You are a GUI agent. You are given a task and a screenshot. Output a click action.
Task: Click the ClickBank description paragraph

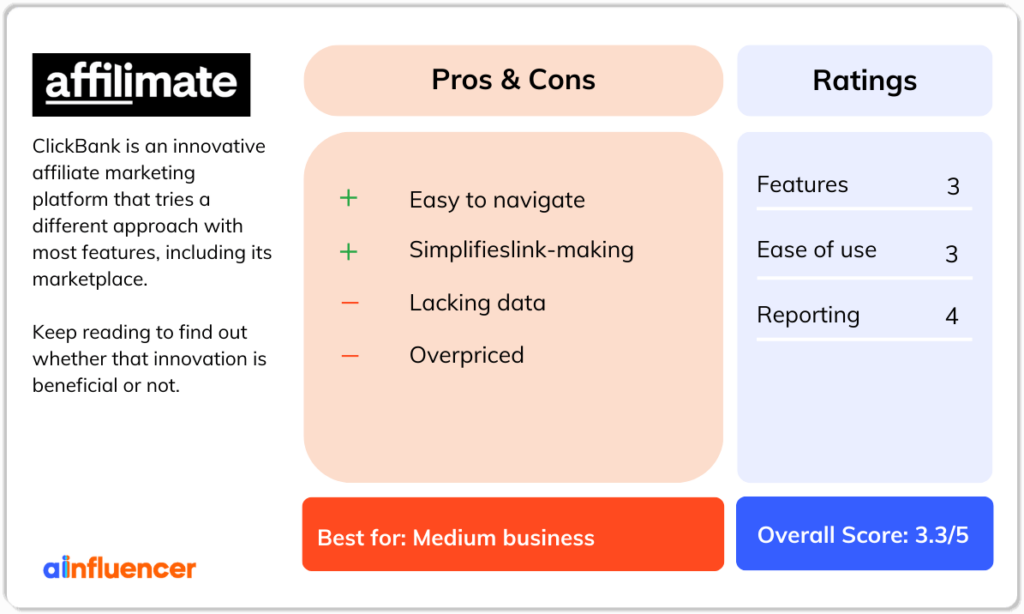coord(152,212)
